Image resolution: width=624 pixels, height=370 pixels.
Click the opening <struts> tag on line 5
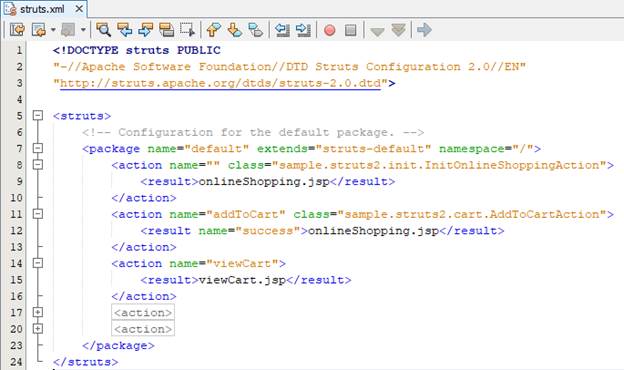(82, 116)
